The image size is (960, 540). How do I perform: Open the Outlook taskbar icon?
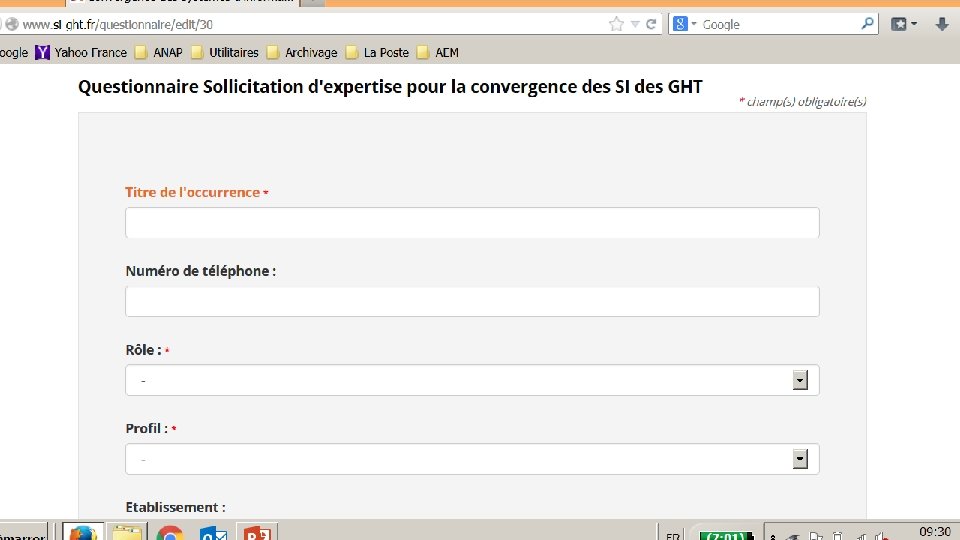click(214, 533)
